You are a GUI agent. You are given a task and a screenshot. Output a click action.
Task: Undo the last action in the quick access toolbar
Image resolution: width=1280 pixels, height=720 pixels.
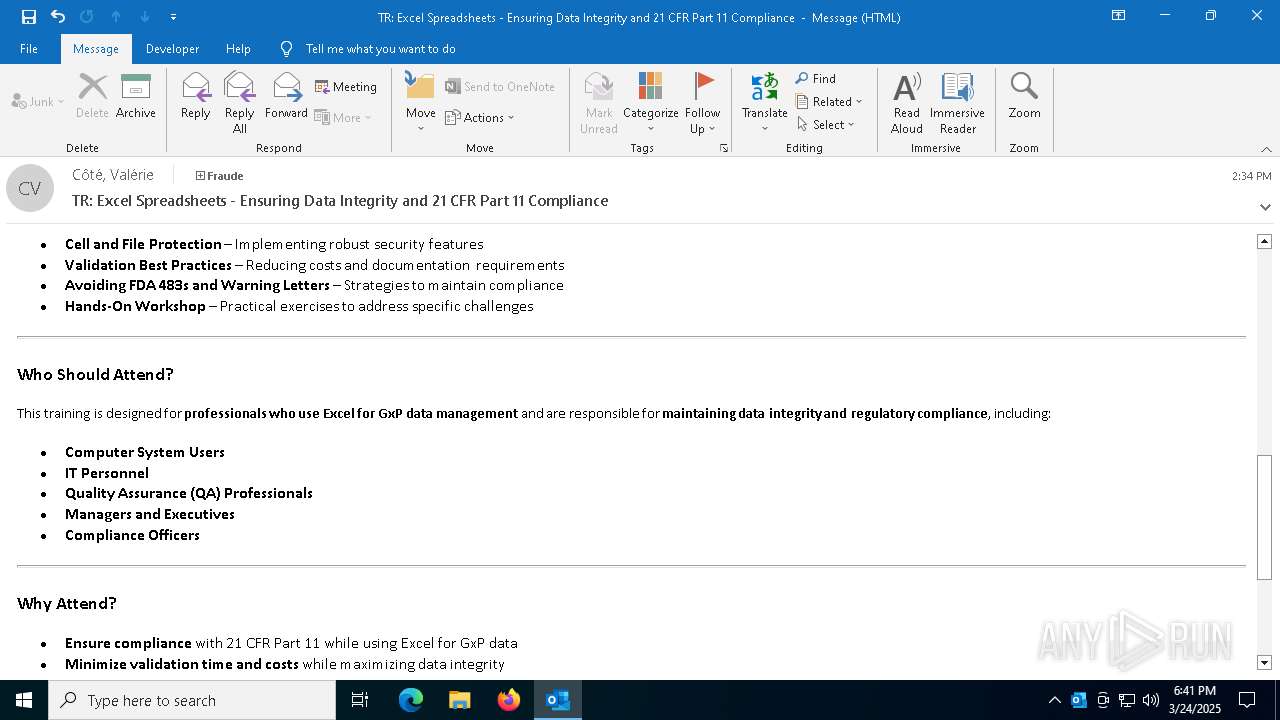(58, 17)
